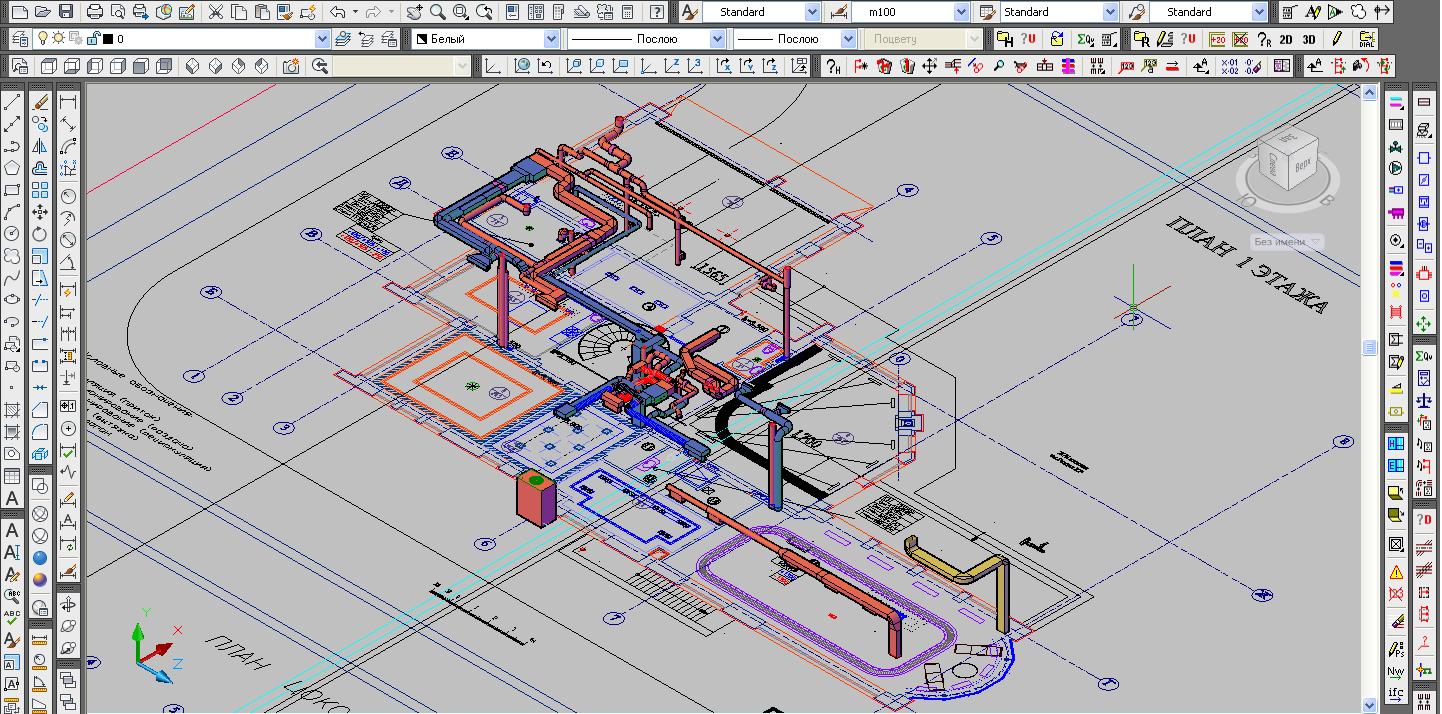Activate the Linear dimension tool
1442x714 pixels.
[69, 103]
